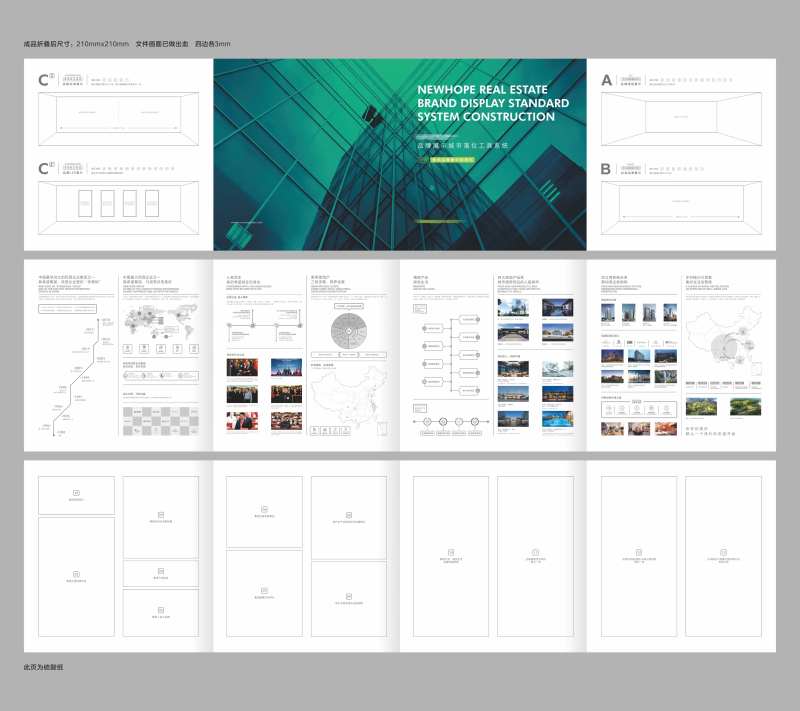800x711 pixels.
Task: Click the paper note text at bottom-left
Action: 43,667
